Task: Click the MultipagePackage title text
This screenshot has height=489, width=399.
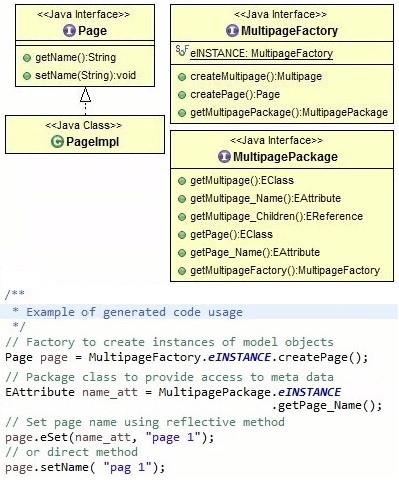Action: coord(285,156)
